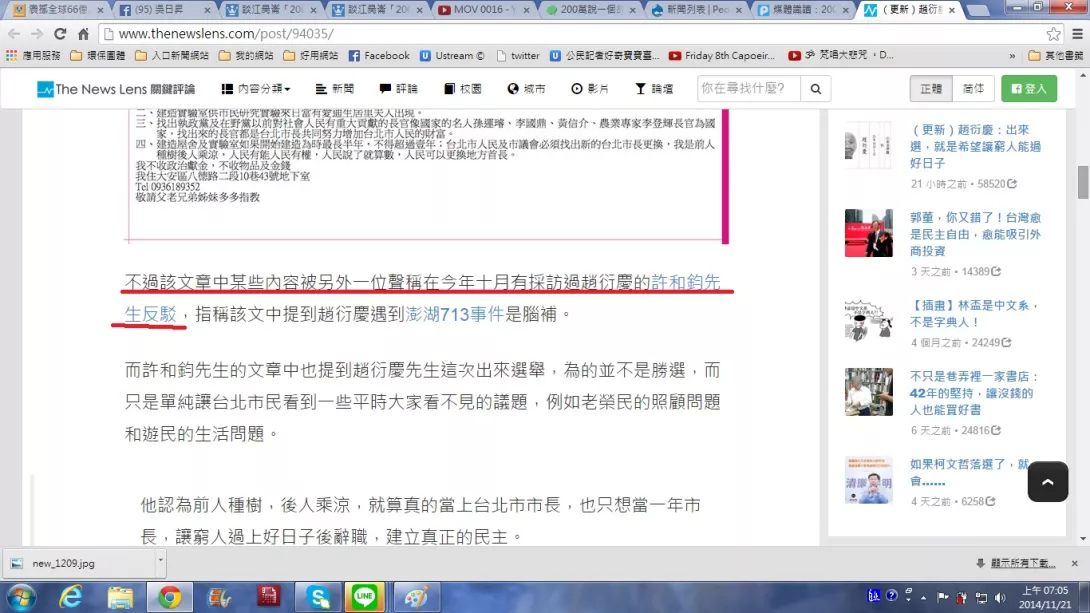Open new tab button

coord(977,10)
